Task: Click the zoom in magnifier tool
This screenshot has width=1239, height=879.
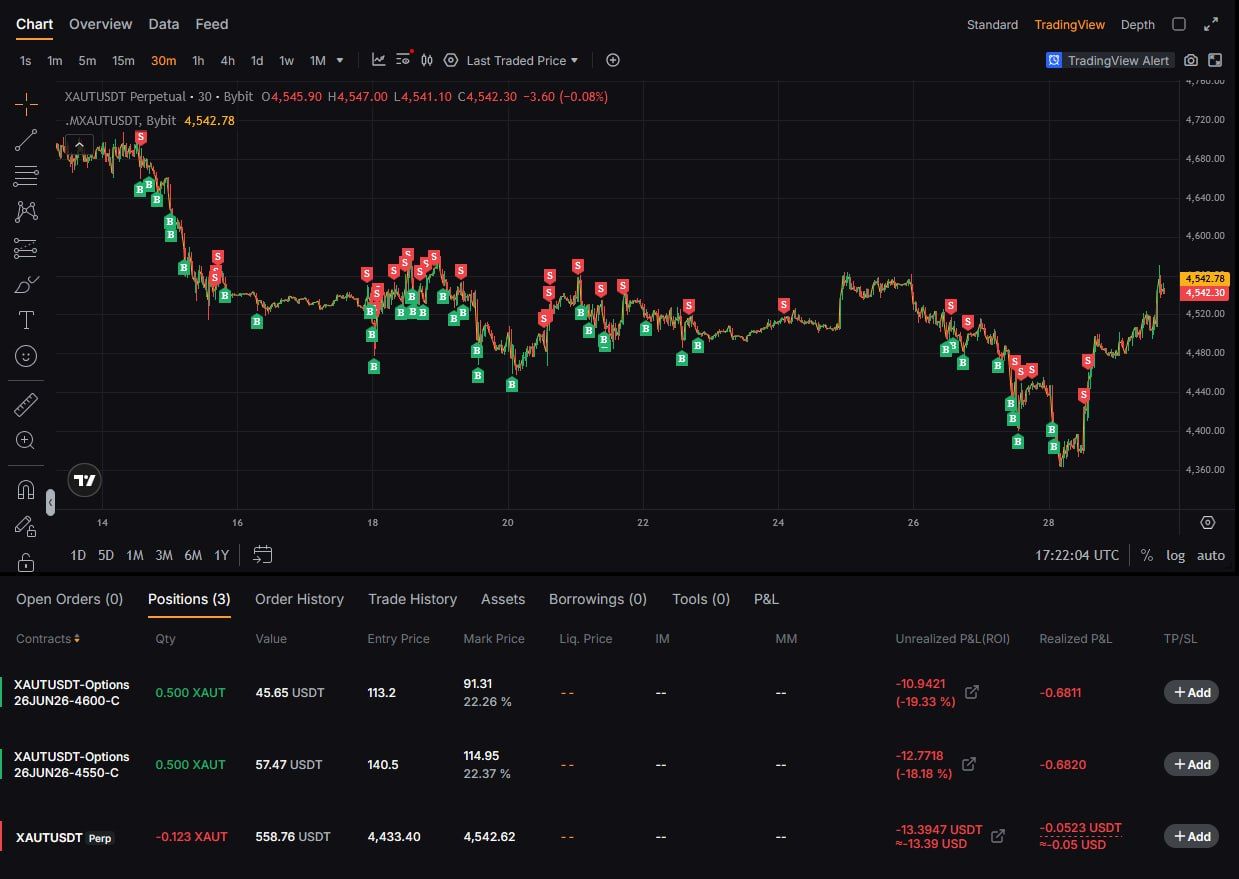Action: click(x=26, y=440)
